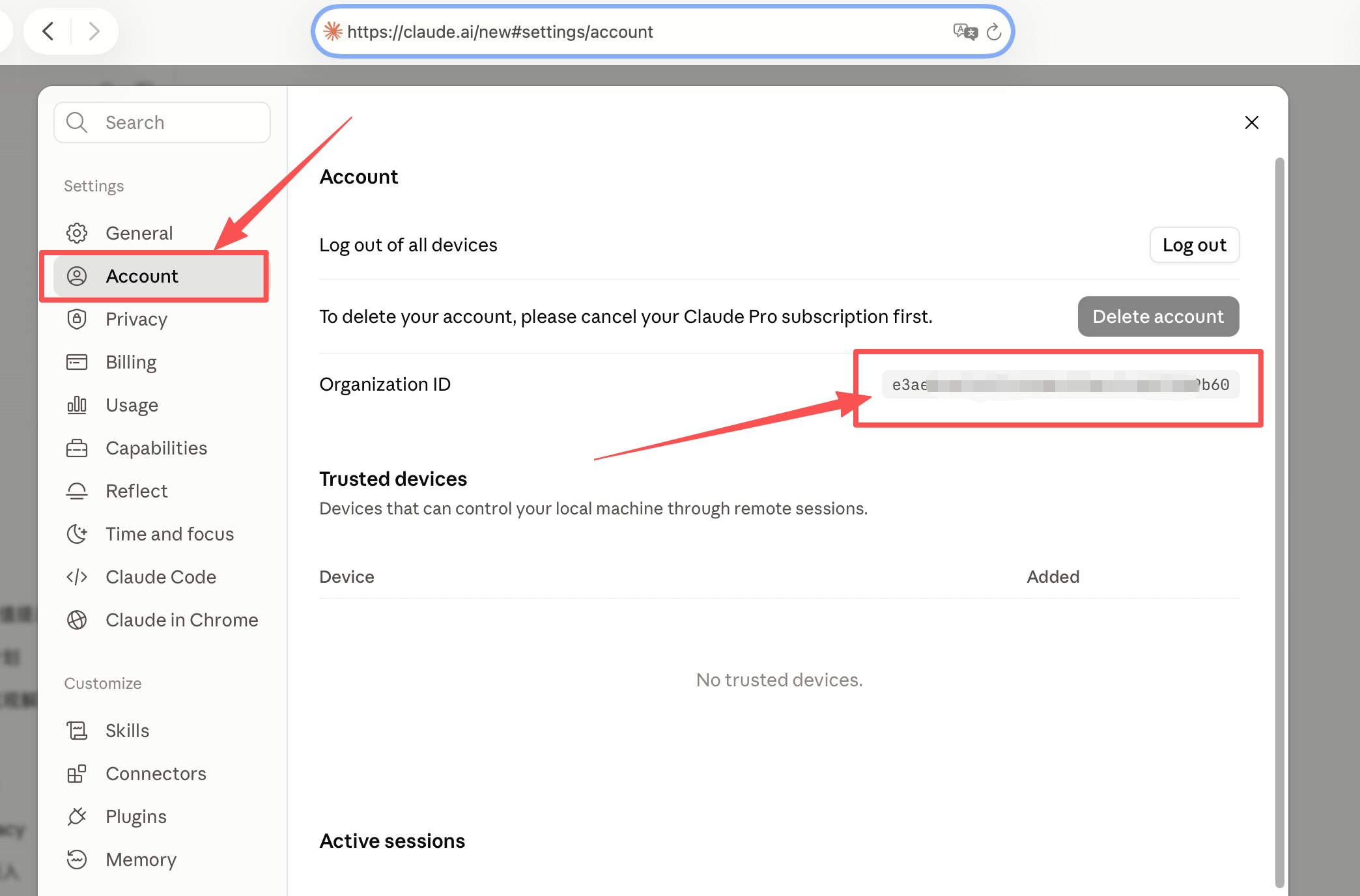Screen dimensions: 1360x896
Task: Click the Usage bar chart icon
Action: tap(77, 405)
